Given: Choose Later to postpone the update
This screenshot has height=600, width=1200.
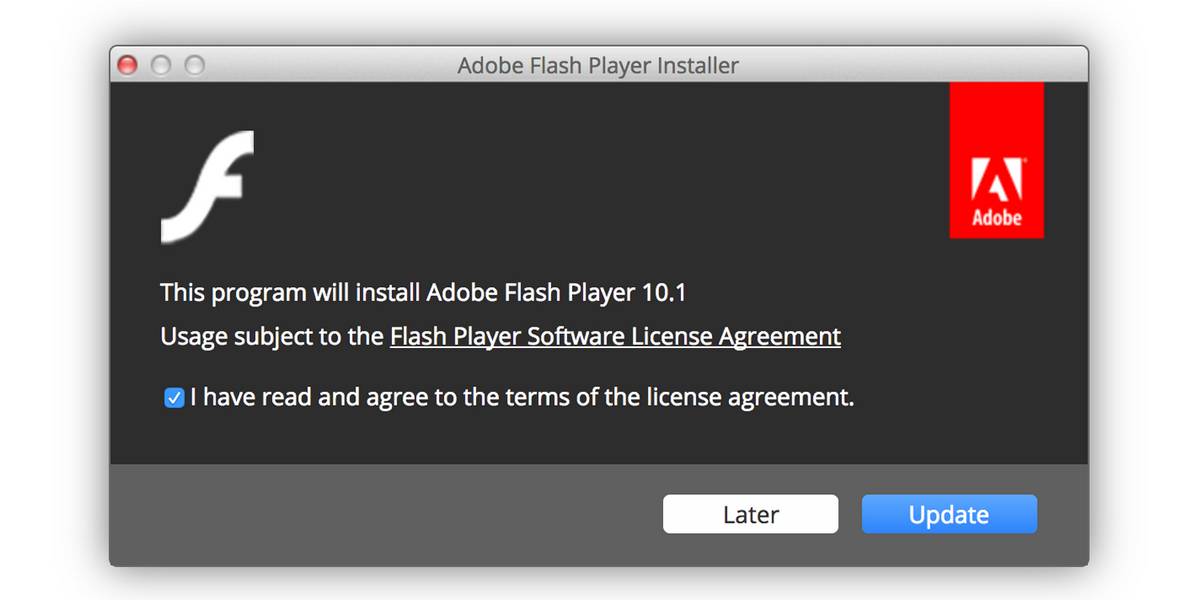Looking at the screenshot, I should [751, 514].
